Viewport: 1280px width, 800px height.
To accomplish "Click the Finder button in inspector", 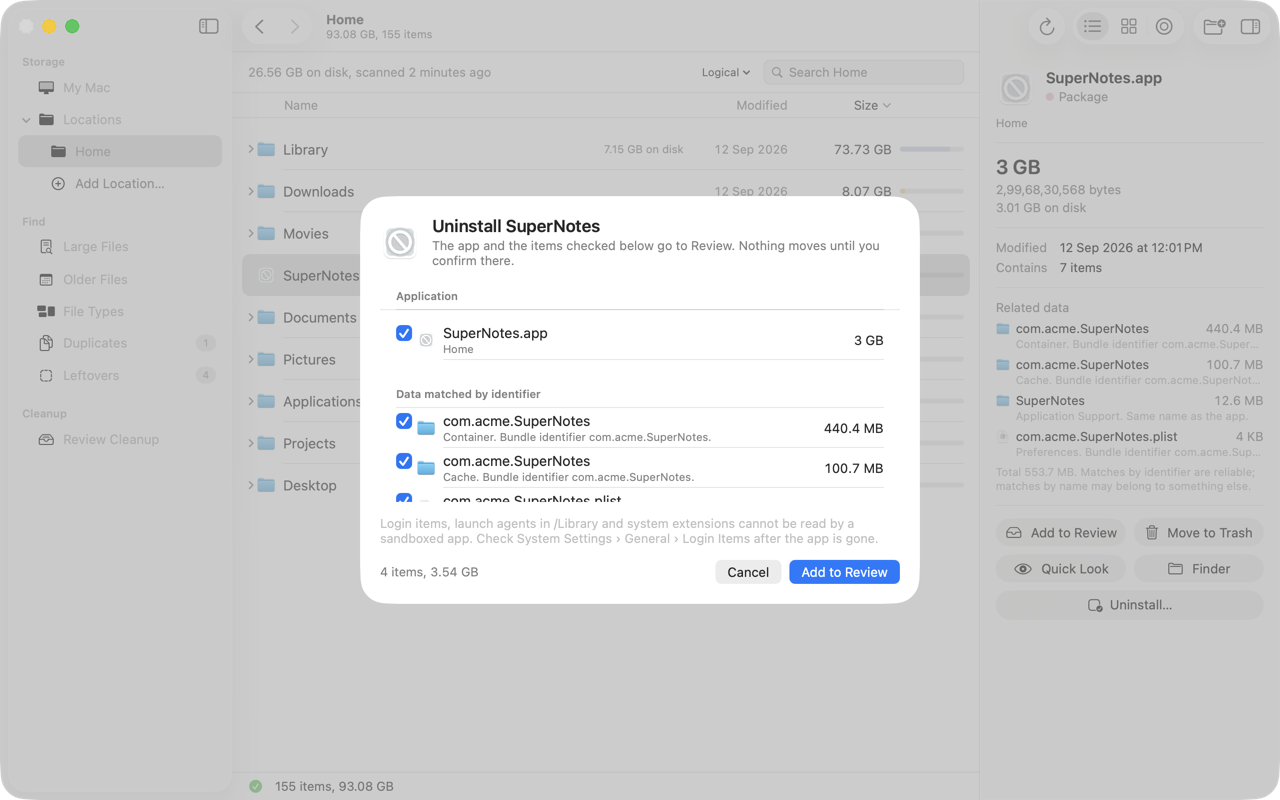I will tap(1198, 569).
